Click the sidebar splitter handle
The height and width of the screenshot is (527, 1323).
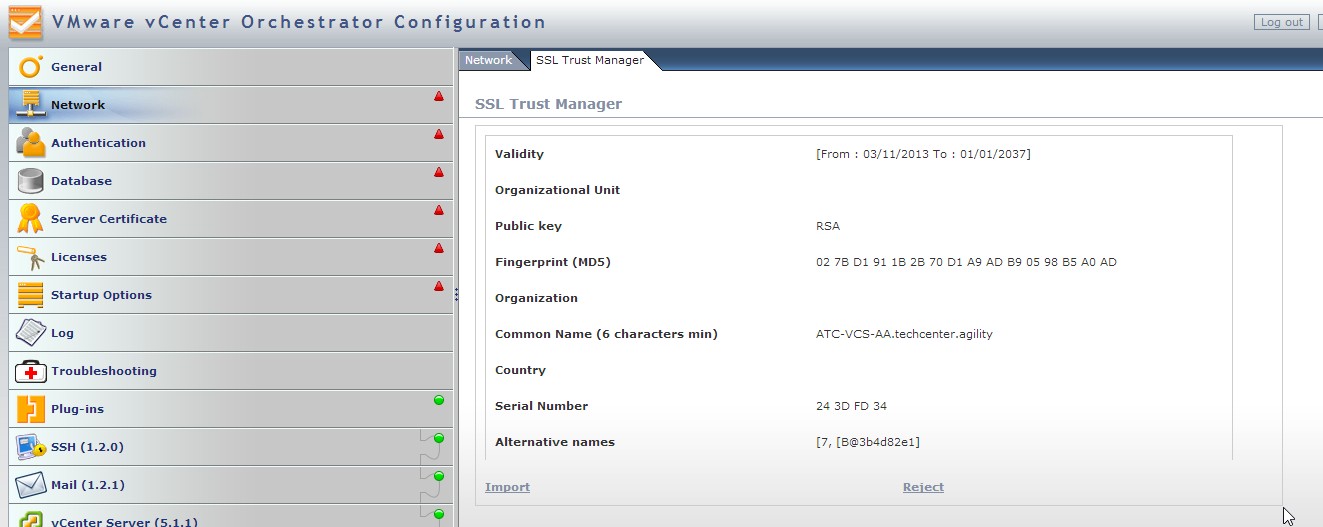point(456,294)
